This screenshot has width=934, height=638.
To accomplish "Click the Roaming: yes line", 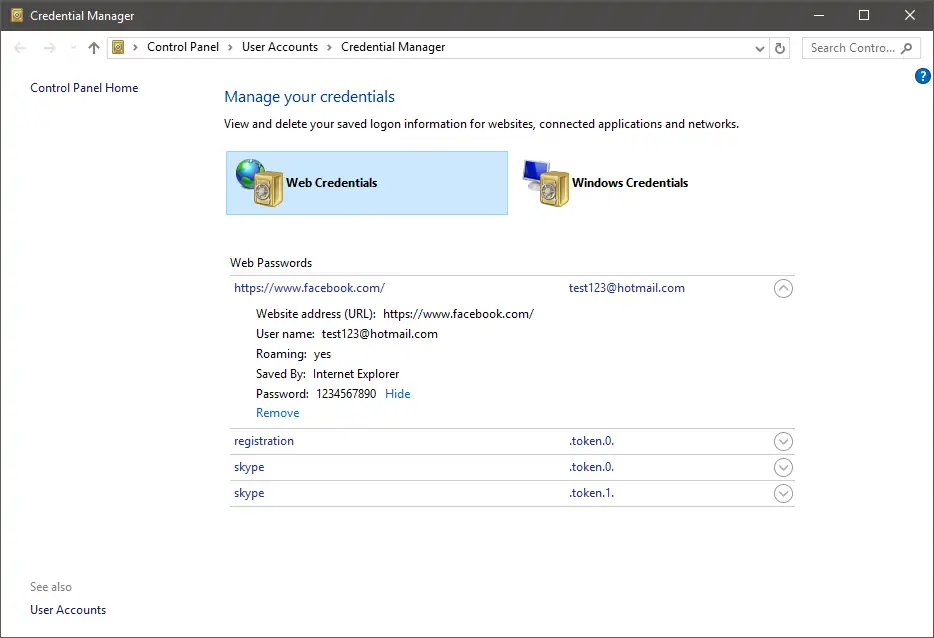I will (294, 354).
